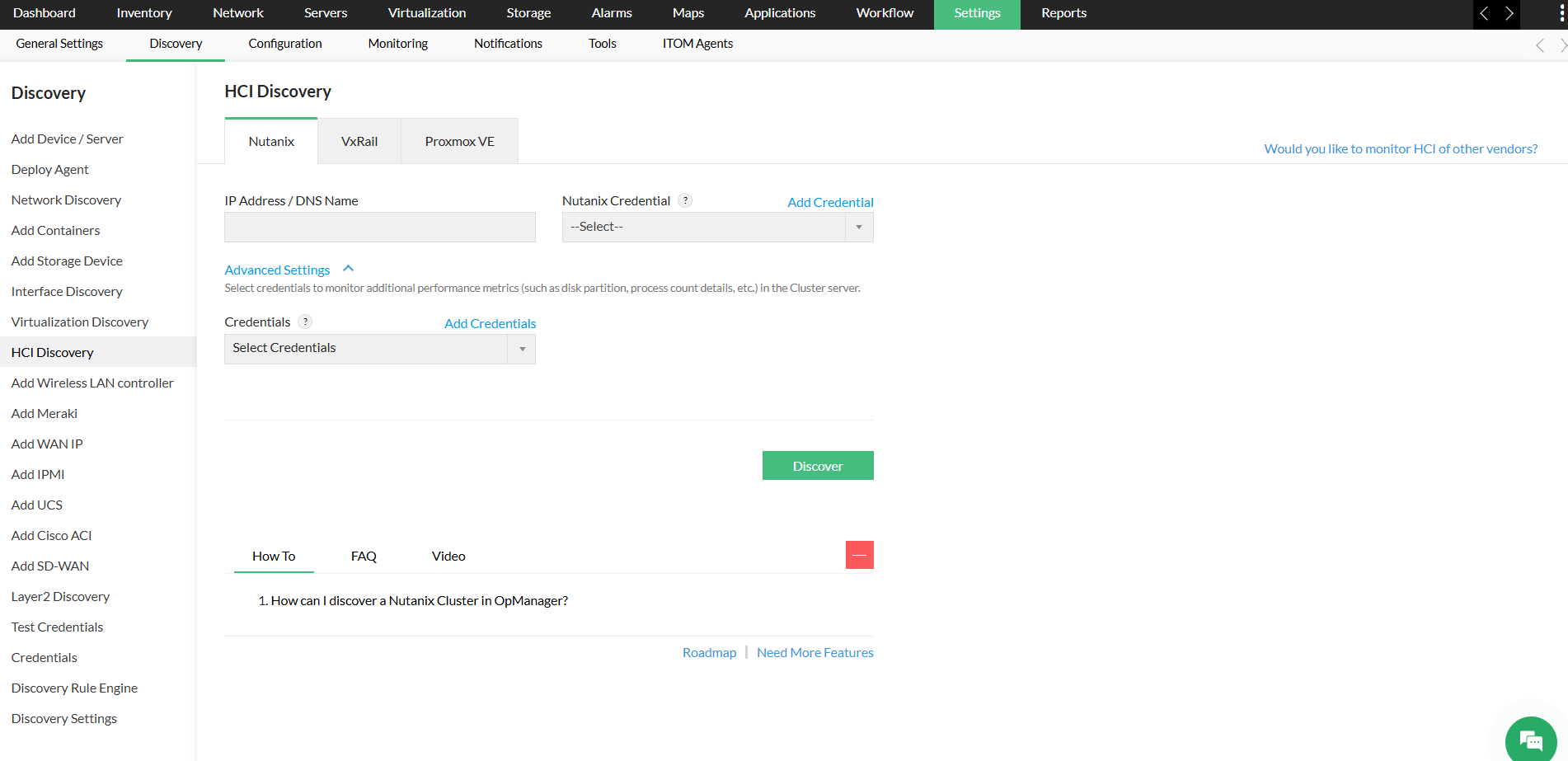Viewport: 1568px width, 761px height.
Task: Click the red minus icon above How To
Action: point(859,555)
